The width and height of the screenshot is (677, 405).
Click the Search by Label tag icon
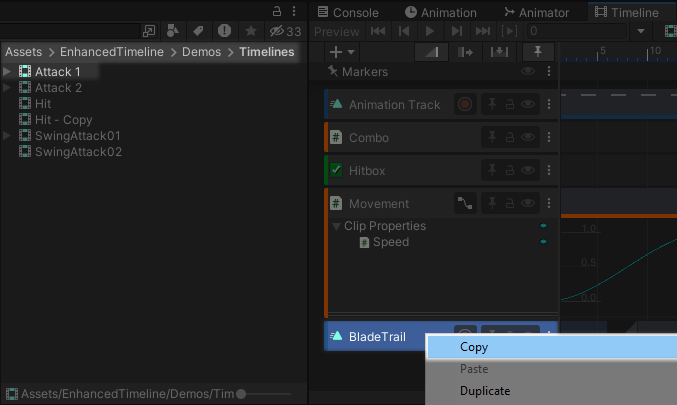tap(198, 31)
